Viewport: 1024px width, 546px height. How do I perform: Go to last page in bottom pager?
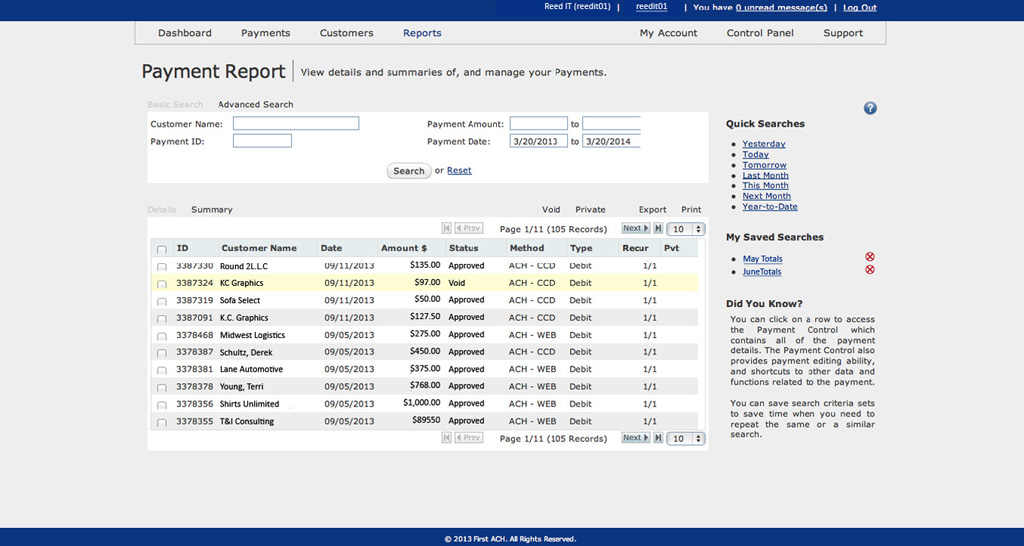[658, 438]
